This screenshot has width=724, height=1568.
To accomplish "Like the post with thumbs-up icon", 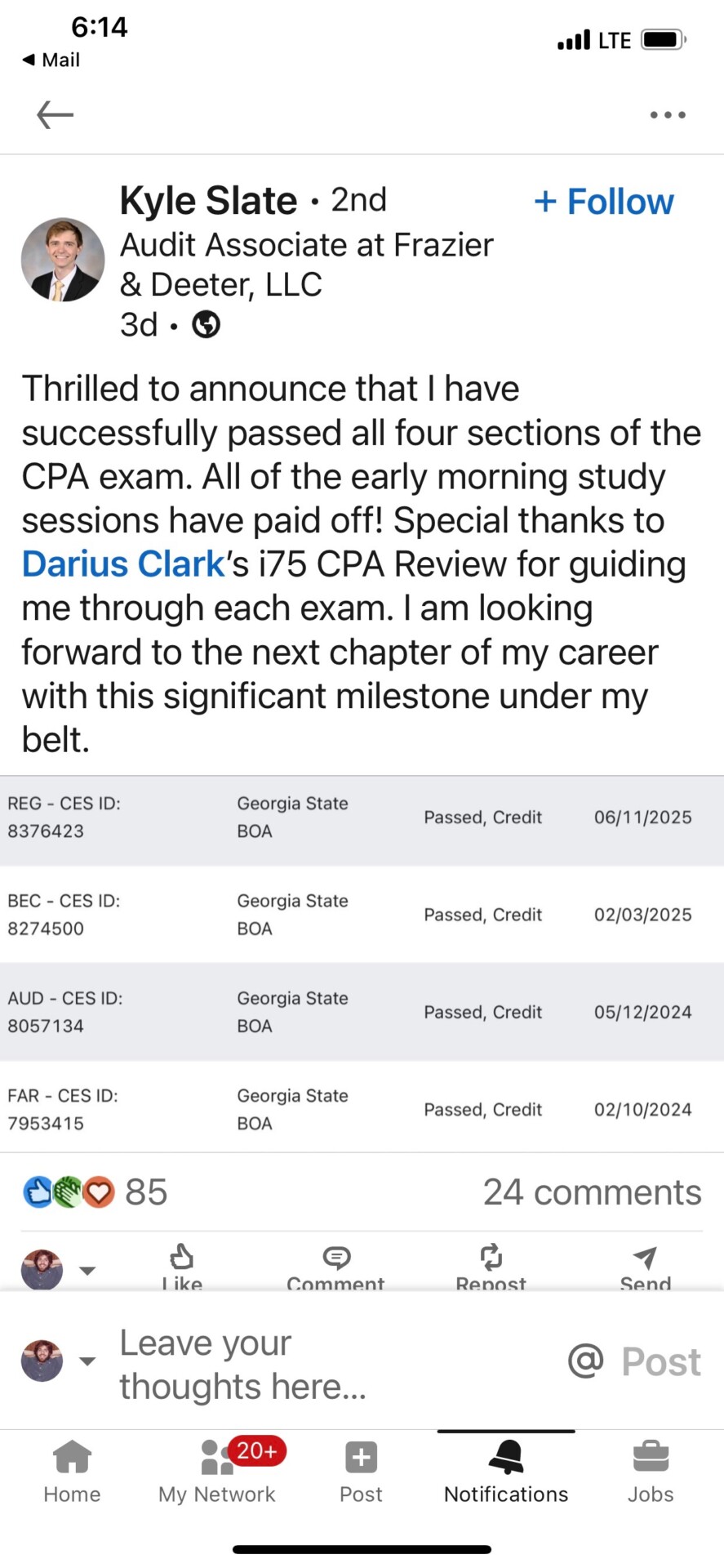I will [181, 1259].
